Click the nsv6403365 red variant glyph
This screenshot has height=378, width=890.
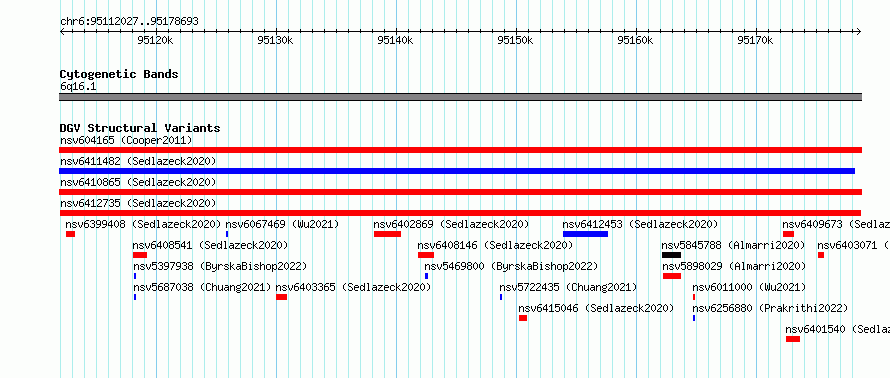tap(282, 297)
